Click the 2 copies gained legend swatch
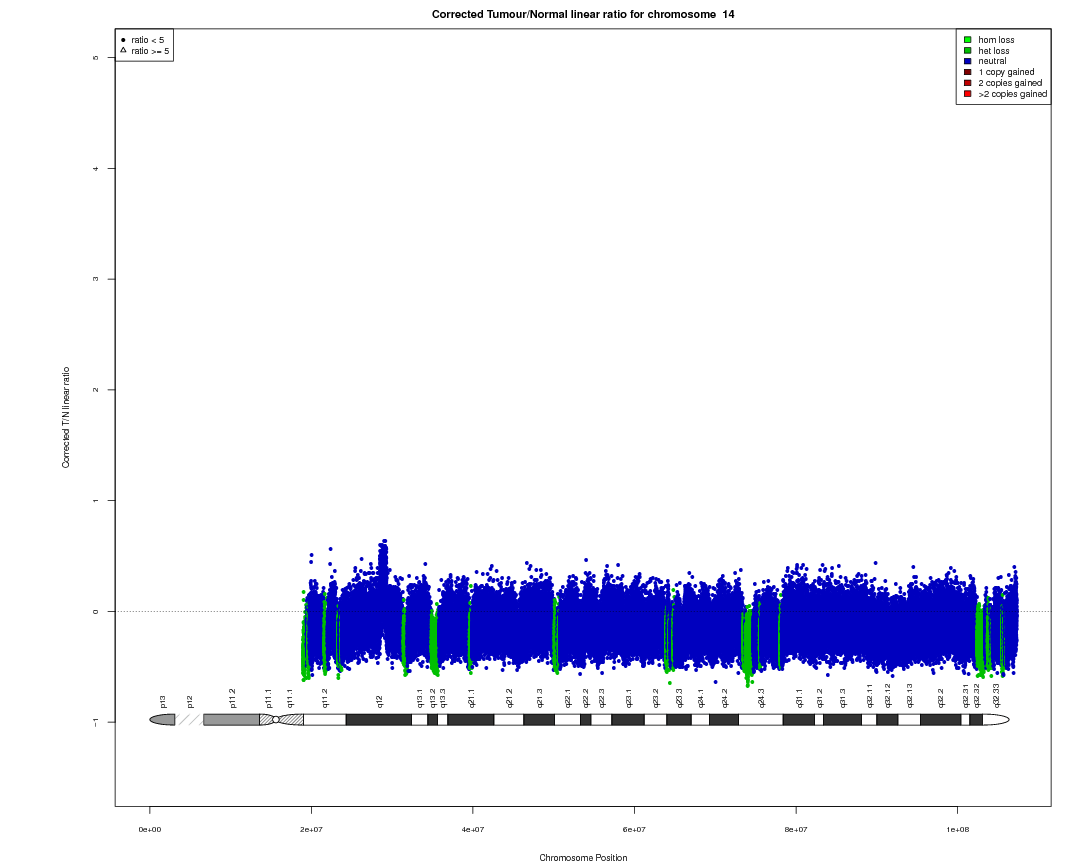This screenshot has height=864, width=1080. click(x=968, y=83)
